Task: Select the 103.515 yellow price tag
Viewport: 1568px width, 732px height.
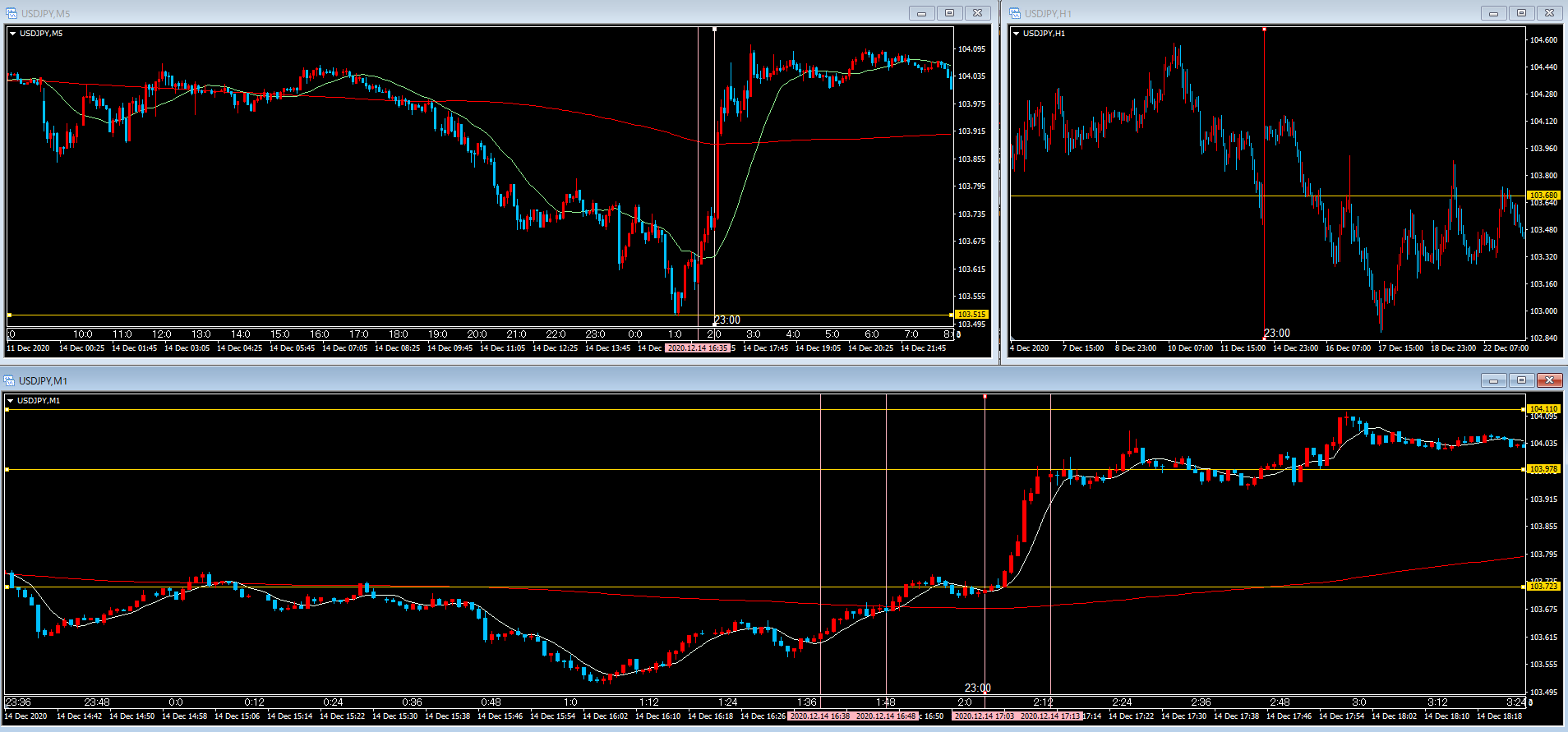Action: (x=971, y=315)
